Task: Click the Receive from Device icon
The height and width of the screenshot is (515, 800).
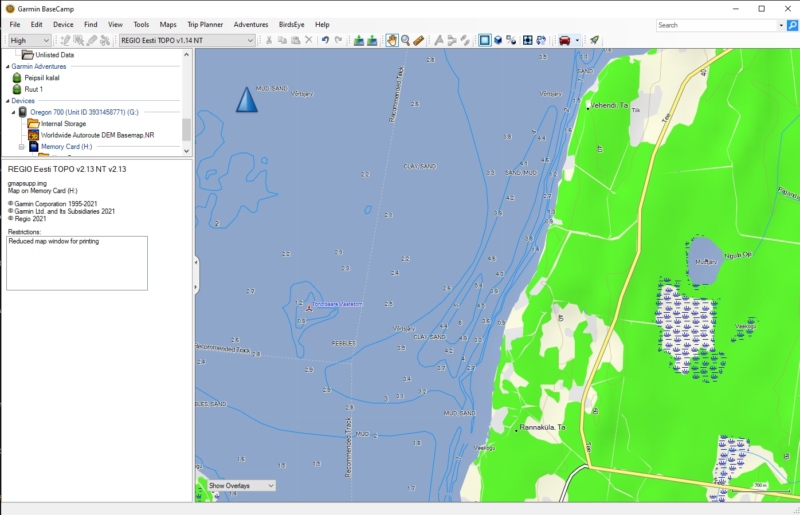Action: click(372, 40)
